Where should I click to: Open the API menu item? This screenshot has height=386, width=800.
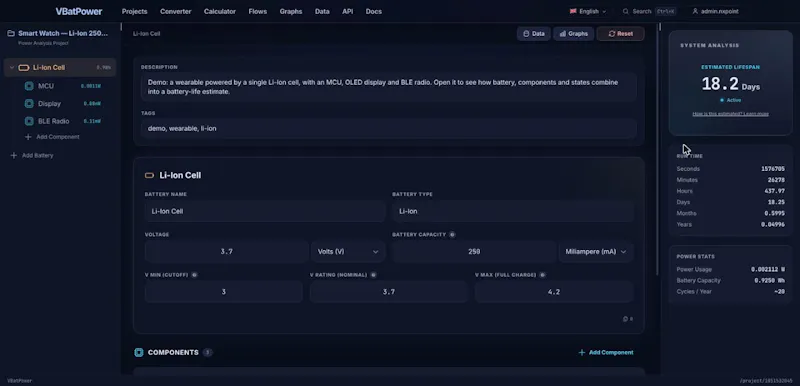[x=347, y=11]
